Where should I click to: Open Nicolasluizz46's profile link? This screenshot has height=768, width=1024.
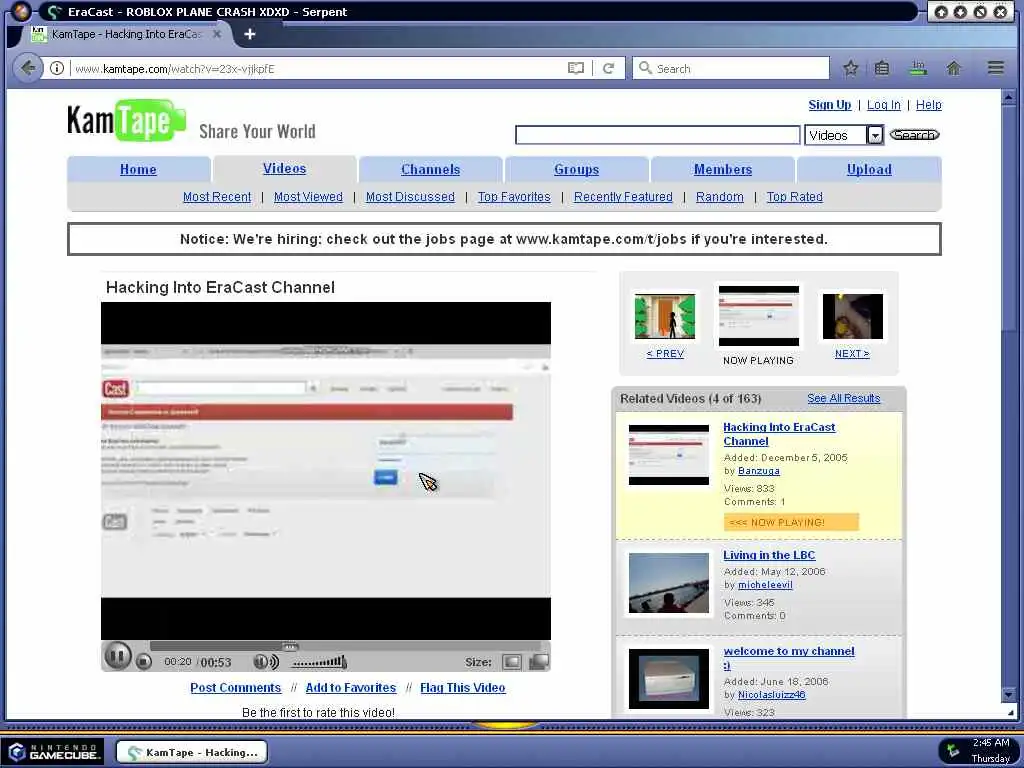[x=771, y=695]
